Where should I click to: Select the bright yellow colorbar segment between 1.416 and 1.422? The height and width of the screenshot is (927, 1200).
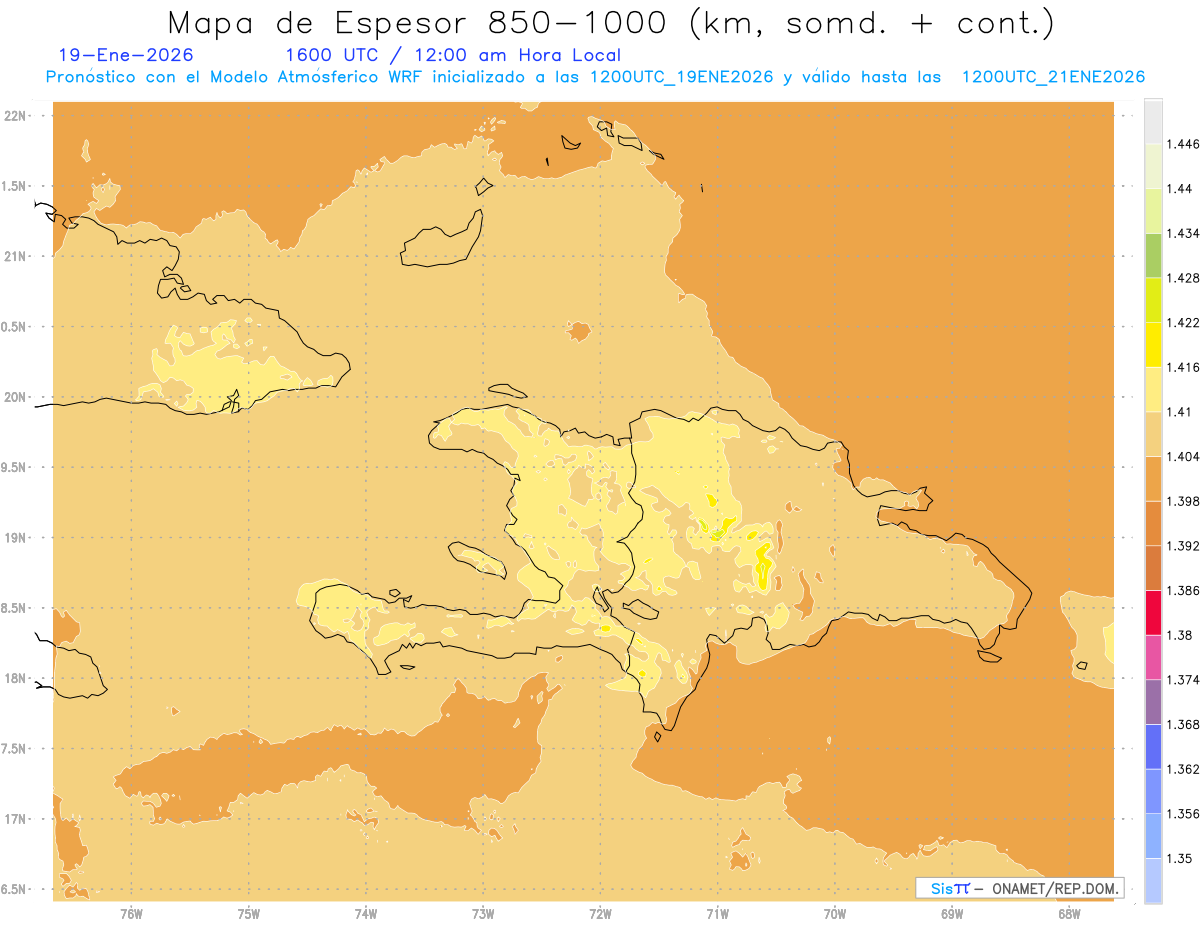(1153, 344)
